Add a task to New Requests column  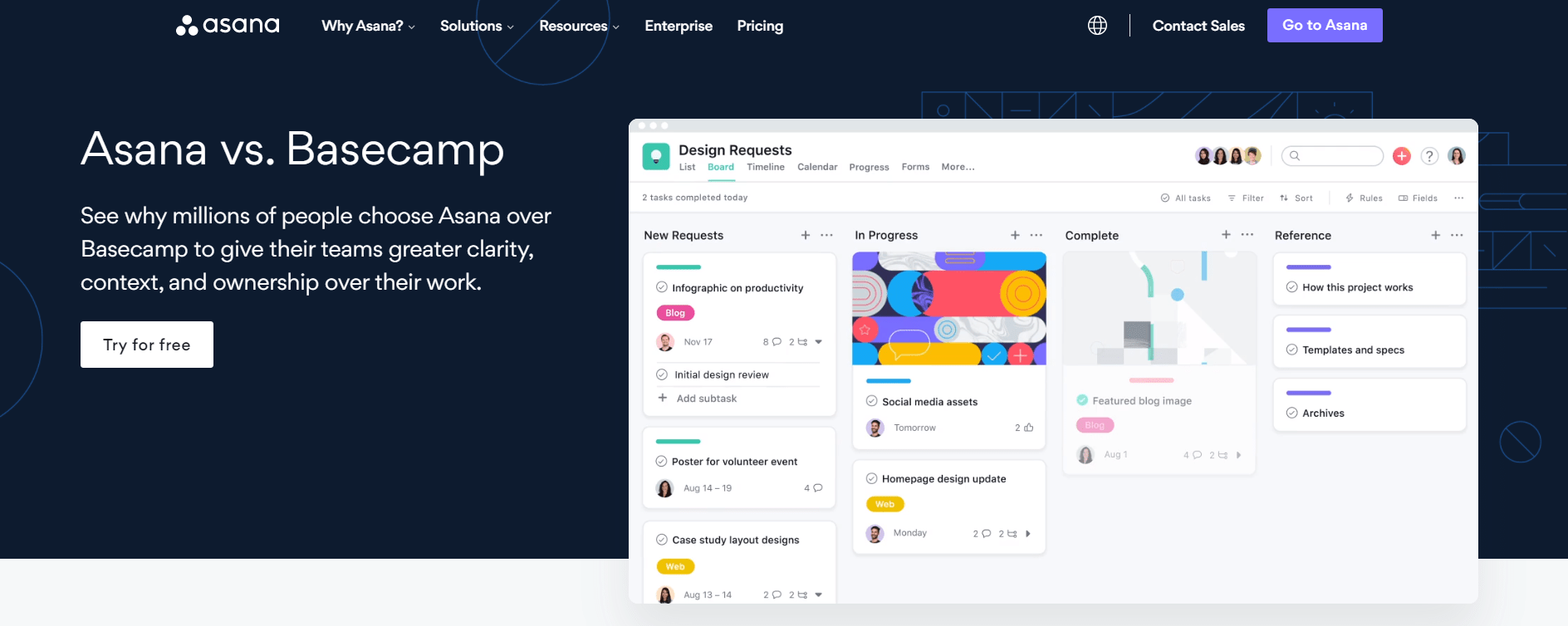tap(806, 235)
